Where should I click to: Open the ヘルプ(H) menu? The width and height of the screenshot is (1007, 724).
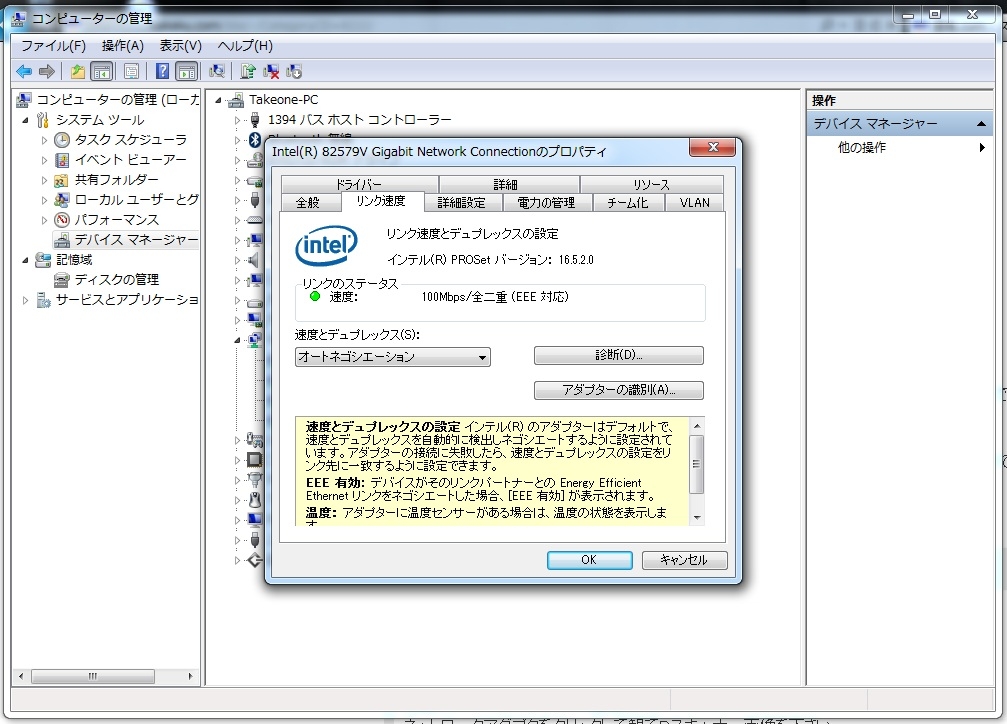[x=245, y=46]
